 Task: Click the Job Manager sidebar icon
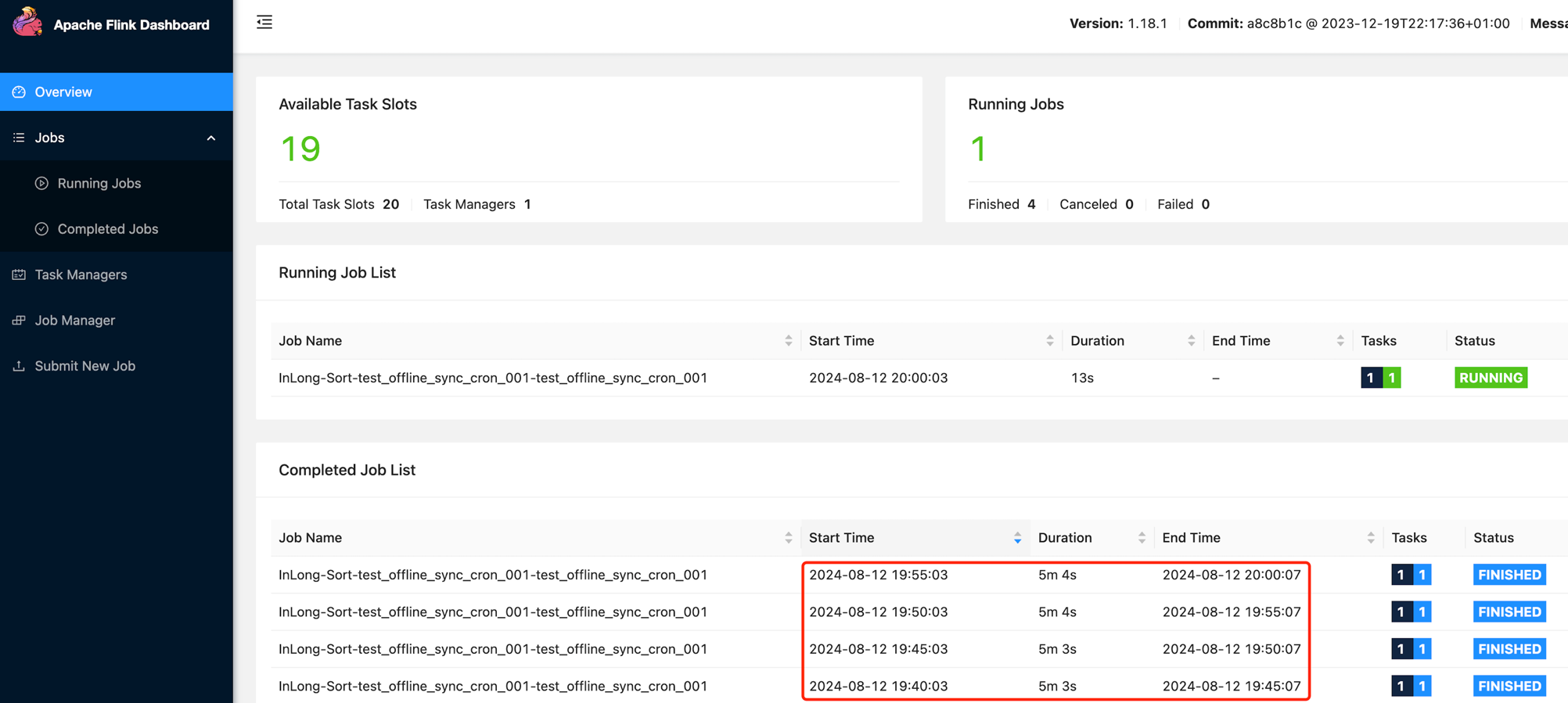point(19,321)
